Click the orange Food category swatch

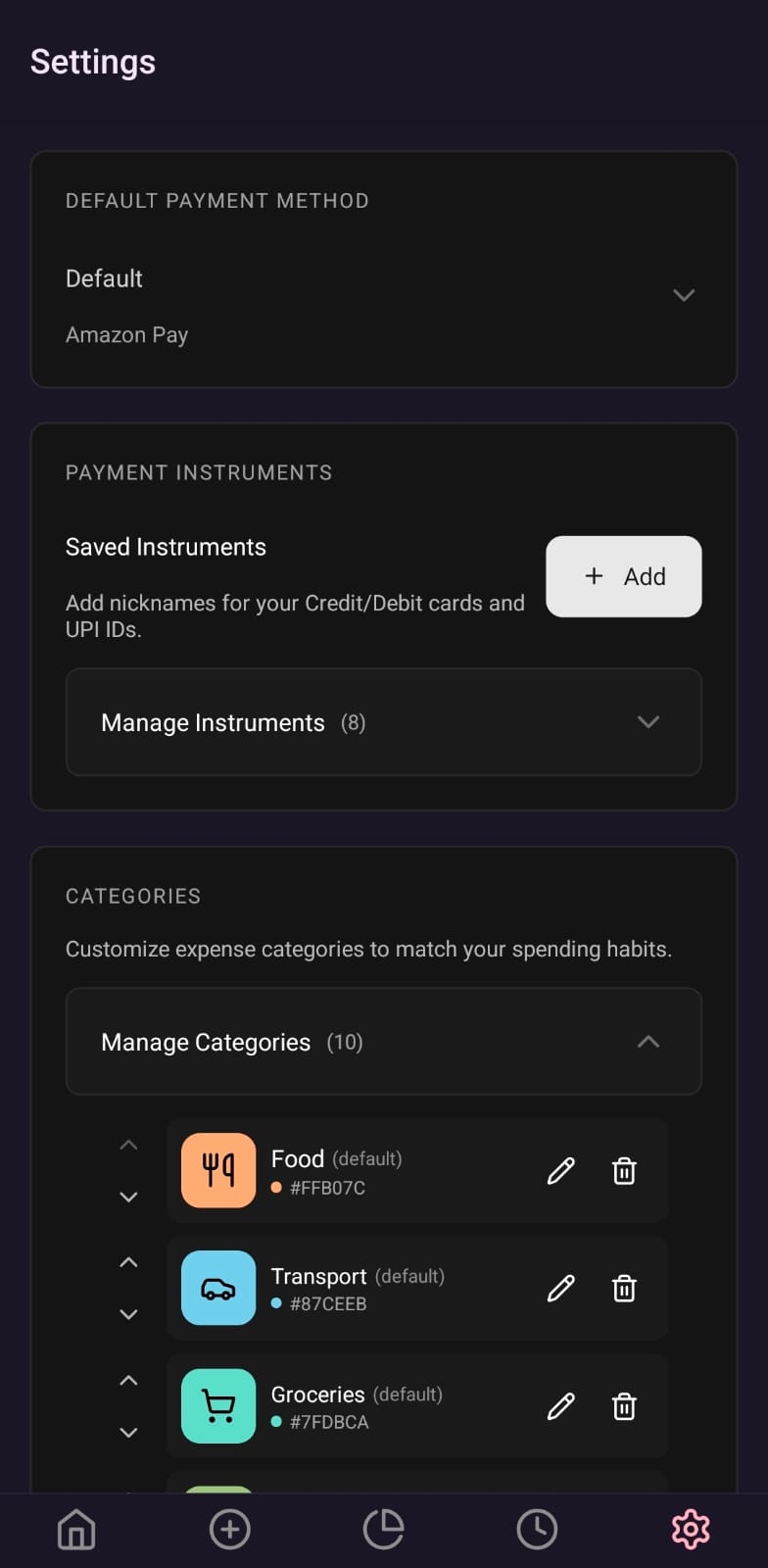click(218, 1171)
